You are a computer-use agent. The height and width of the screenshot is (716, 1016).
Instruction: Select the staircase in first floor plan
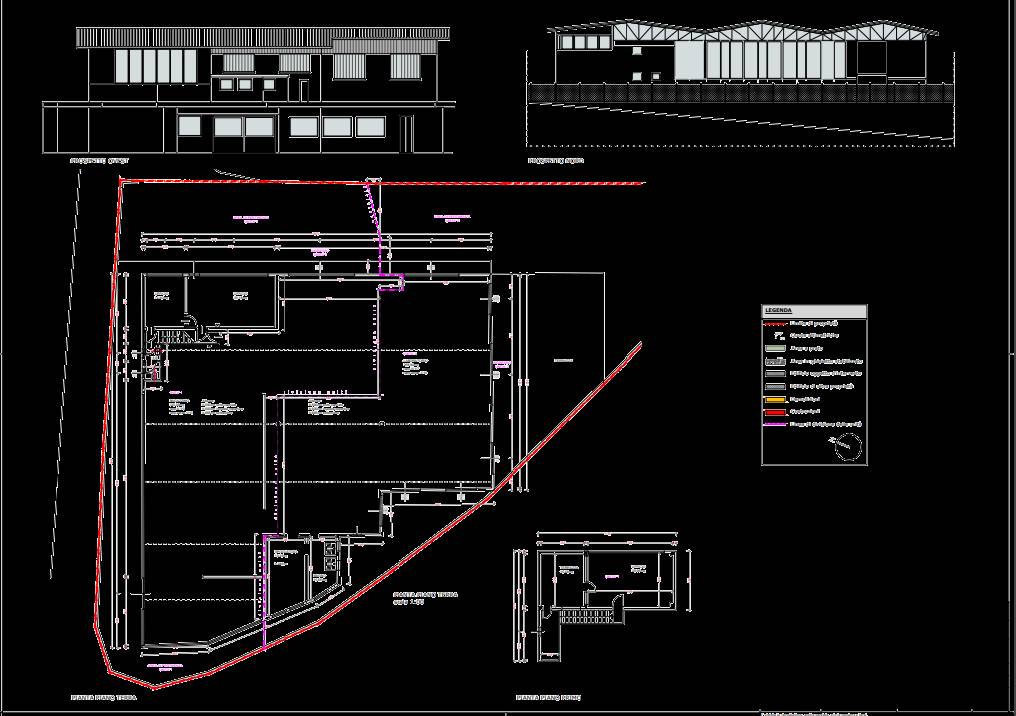coord(585,615)
